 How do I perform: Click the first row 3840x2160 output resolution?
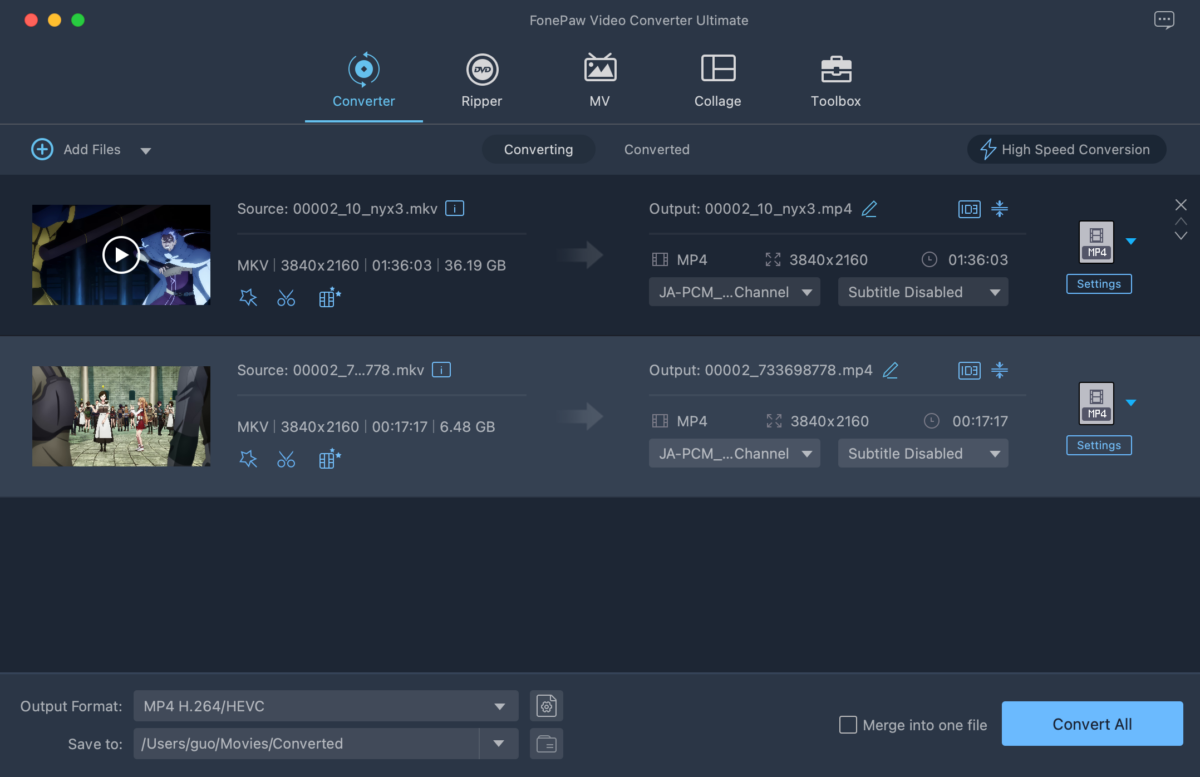(828, 260)
